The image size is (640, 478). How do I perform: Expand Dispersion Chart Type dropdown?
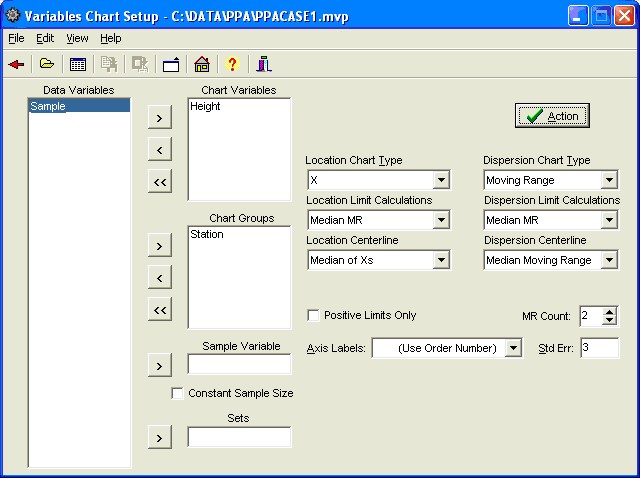(609, 180)
